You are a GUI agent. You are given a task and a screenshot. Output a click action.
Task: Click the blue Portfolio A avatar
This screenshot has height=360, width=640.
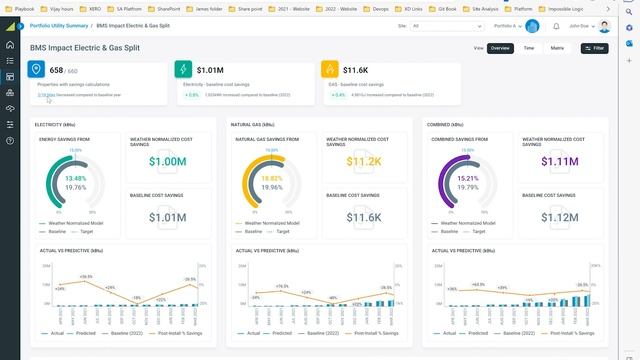tap(532, 26)
